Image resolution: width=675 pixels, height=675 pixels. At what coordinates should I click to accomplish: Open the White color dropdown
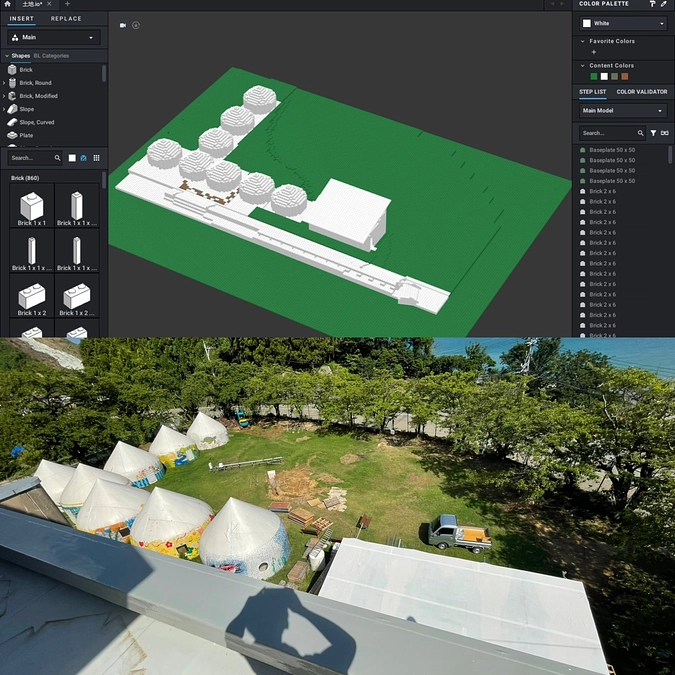pos(623,23)
